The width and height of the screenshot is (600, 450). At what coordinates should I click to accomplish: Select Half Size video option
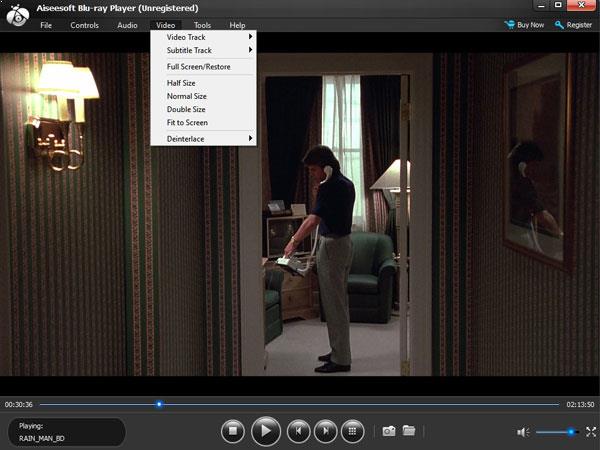point(204,83)
